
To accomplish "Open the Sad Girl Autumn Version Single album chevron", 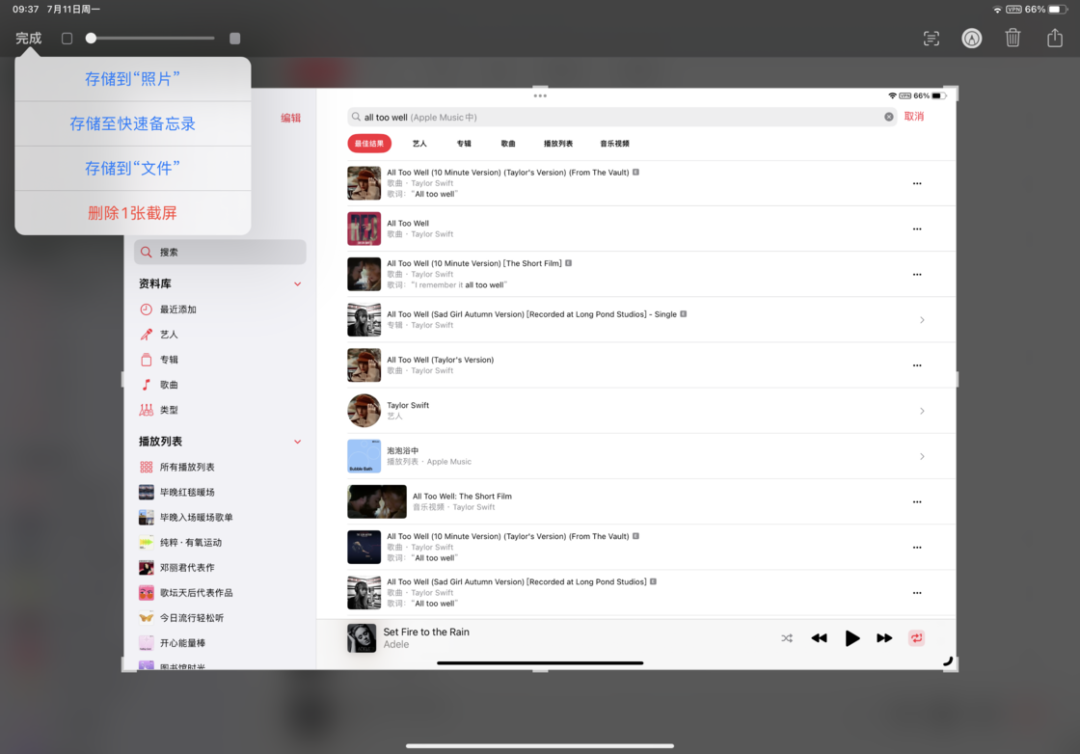I will 922,320.
